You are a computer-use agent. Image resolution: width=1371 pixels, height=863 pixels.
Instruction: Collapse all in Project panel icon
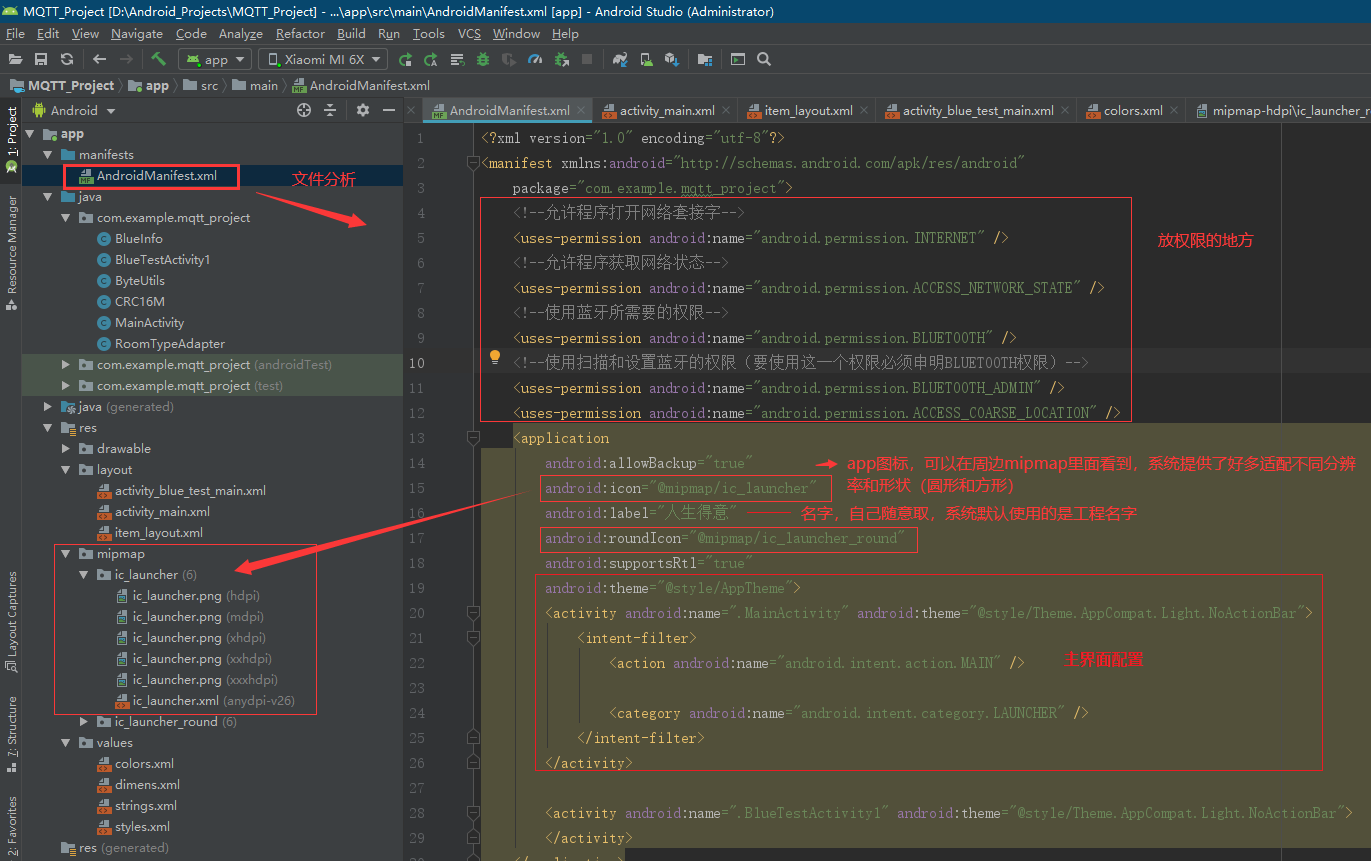click(x=330, y=110)
